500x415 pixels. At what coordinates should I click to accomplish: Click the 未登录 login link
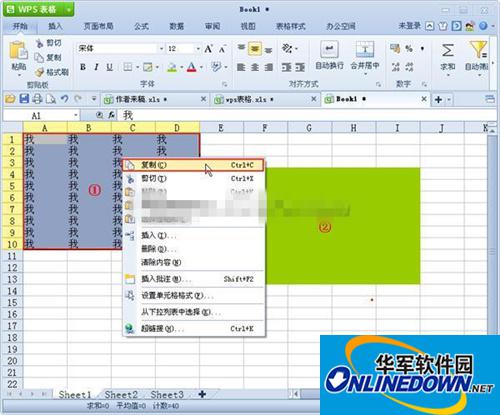point(409,26)
